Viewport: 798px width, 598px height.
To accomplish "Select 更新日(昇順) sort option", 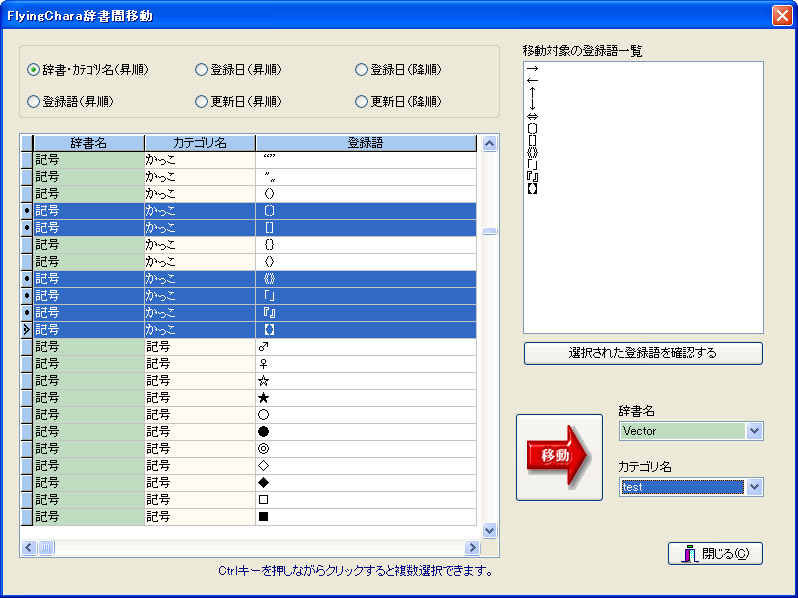I will [238, 102].
